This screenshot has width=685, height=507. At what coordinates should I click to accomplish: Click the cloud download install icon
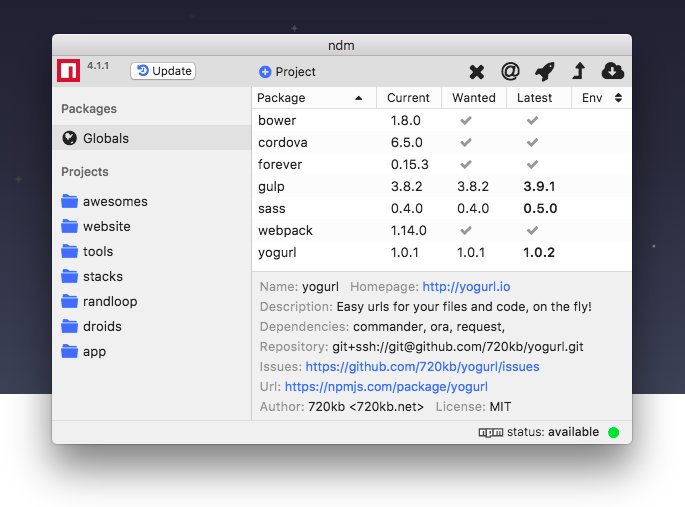612,71
